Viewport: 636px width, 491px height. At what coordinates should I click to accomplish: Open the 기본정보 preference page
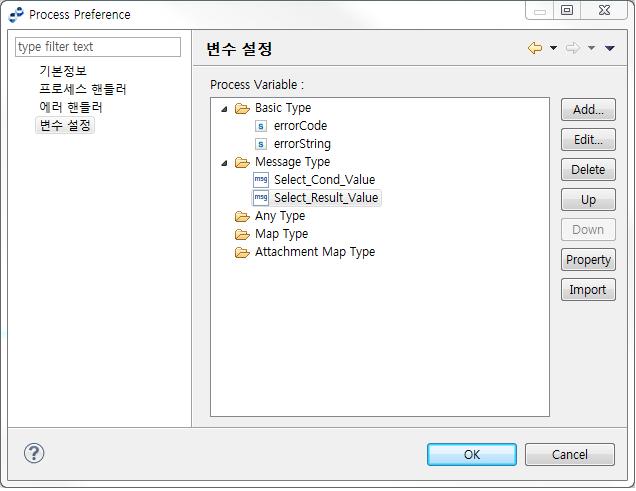click(63, 71)
